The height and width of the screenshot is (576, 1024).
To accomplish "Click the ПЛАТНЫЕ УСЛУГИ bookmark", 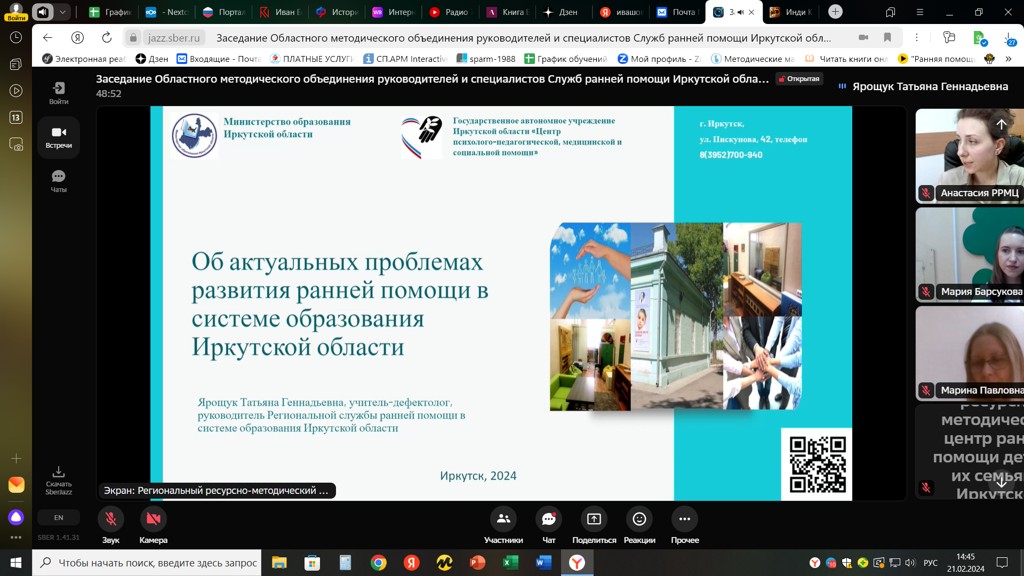I will 311,59.
